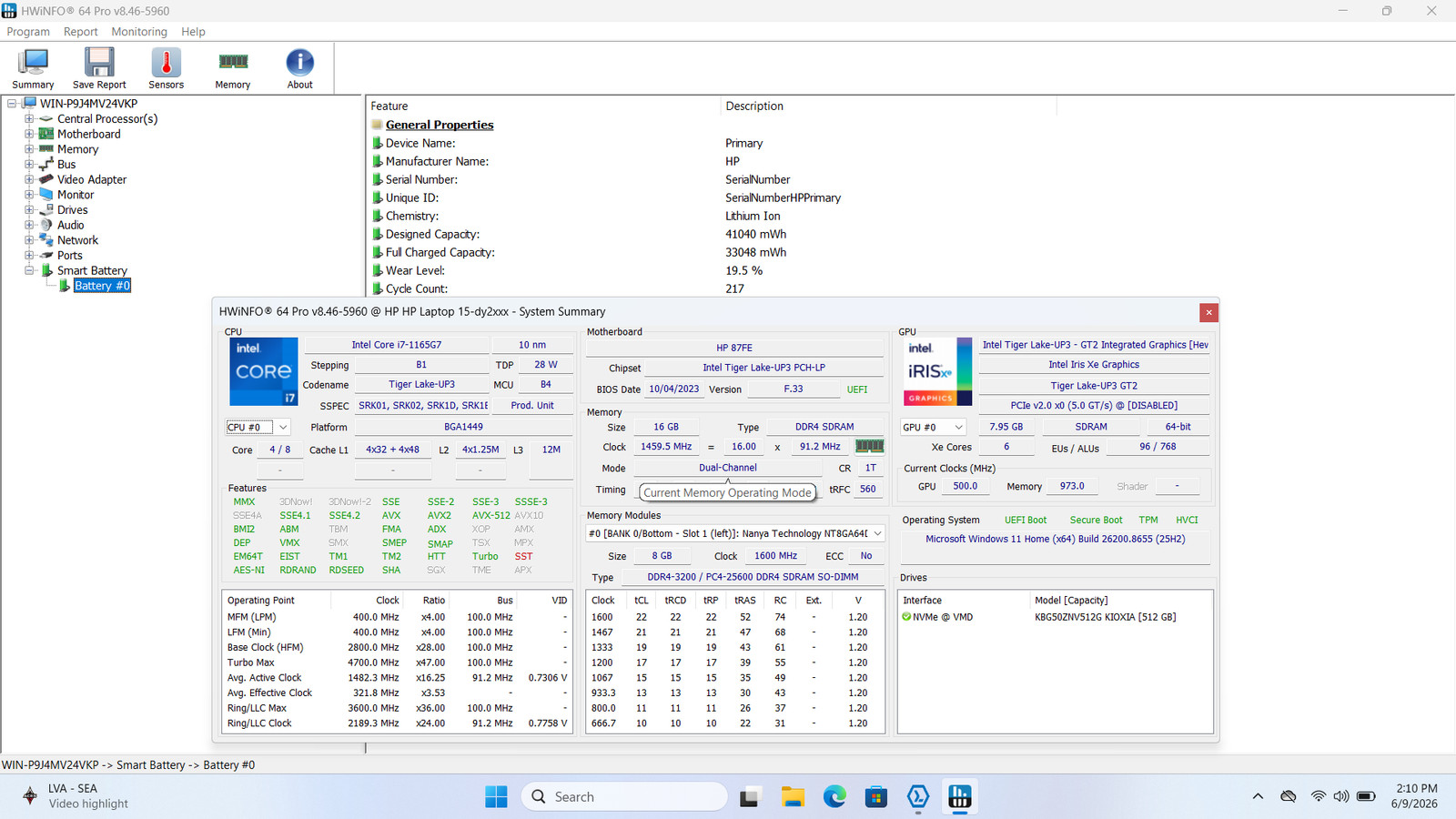Click the HP 87FE motherboard field
This screenshot has height=819, width=1456.
[734, 348]
